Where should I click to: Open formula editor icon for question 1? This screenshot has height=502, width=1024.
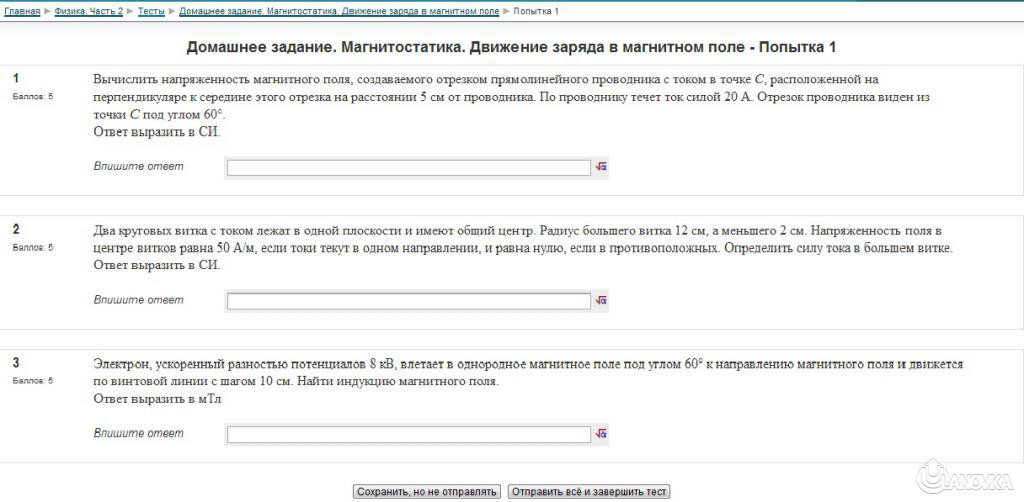coord(601,167)
